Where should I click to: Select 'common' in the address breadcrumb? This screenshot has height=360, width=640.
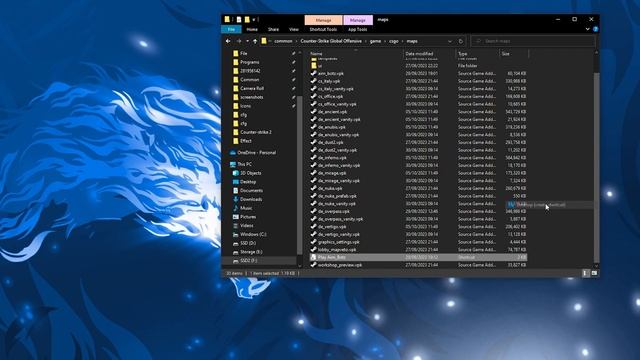283,41
